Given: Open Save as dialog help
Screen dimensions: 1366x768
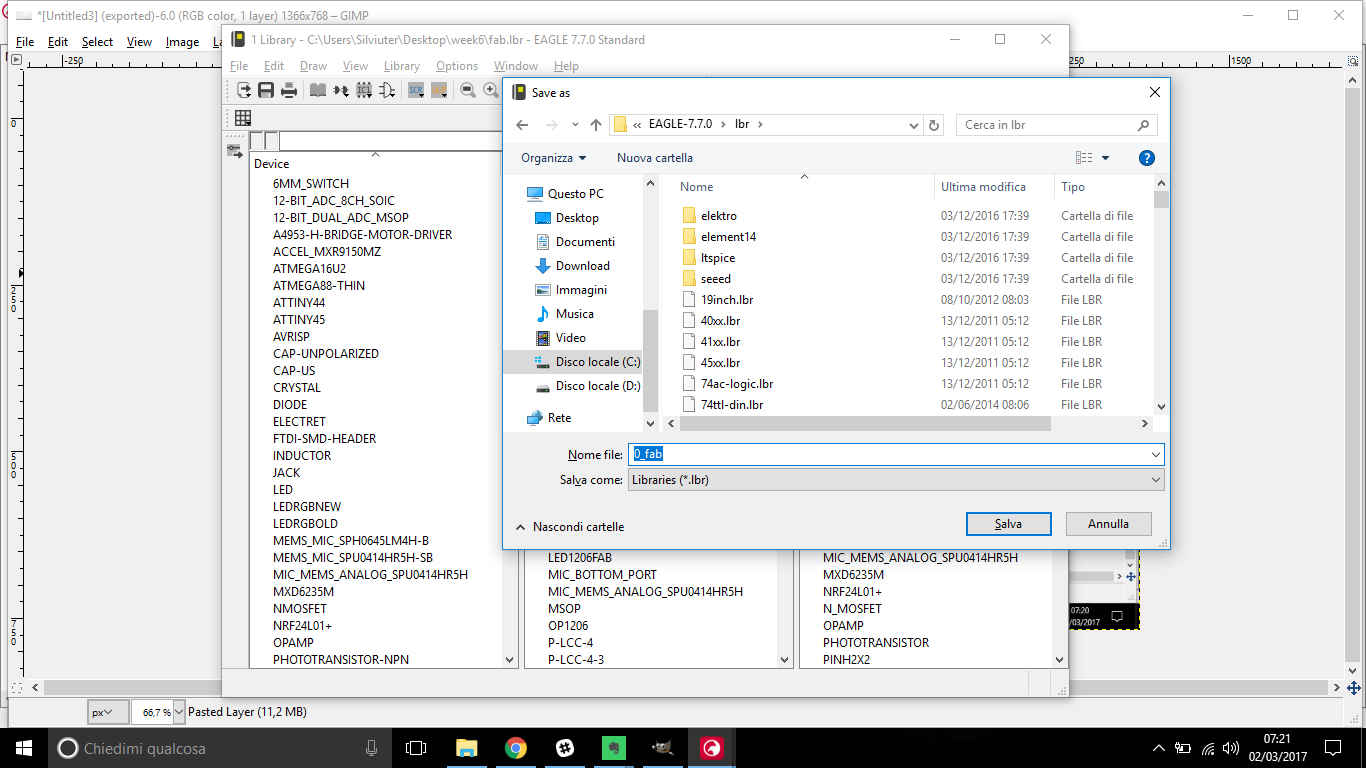Looking at the screenshot, I should (x=1147, y=158).
